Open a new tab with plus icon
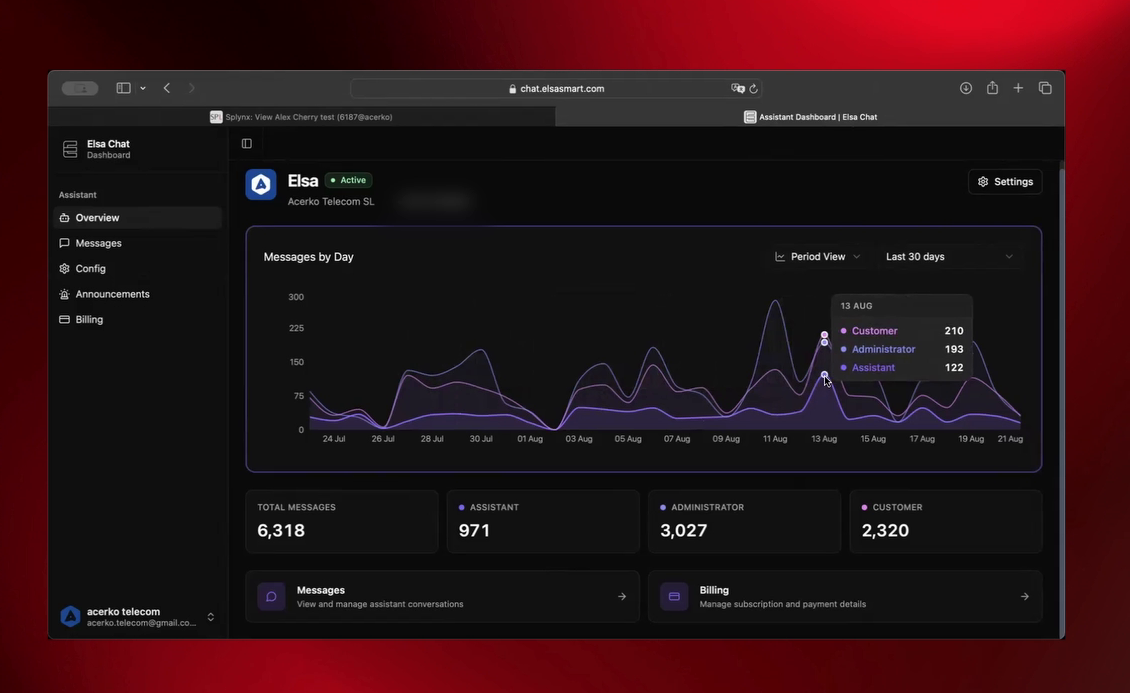 (1018, 88)
